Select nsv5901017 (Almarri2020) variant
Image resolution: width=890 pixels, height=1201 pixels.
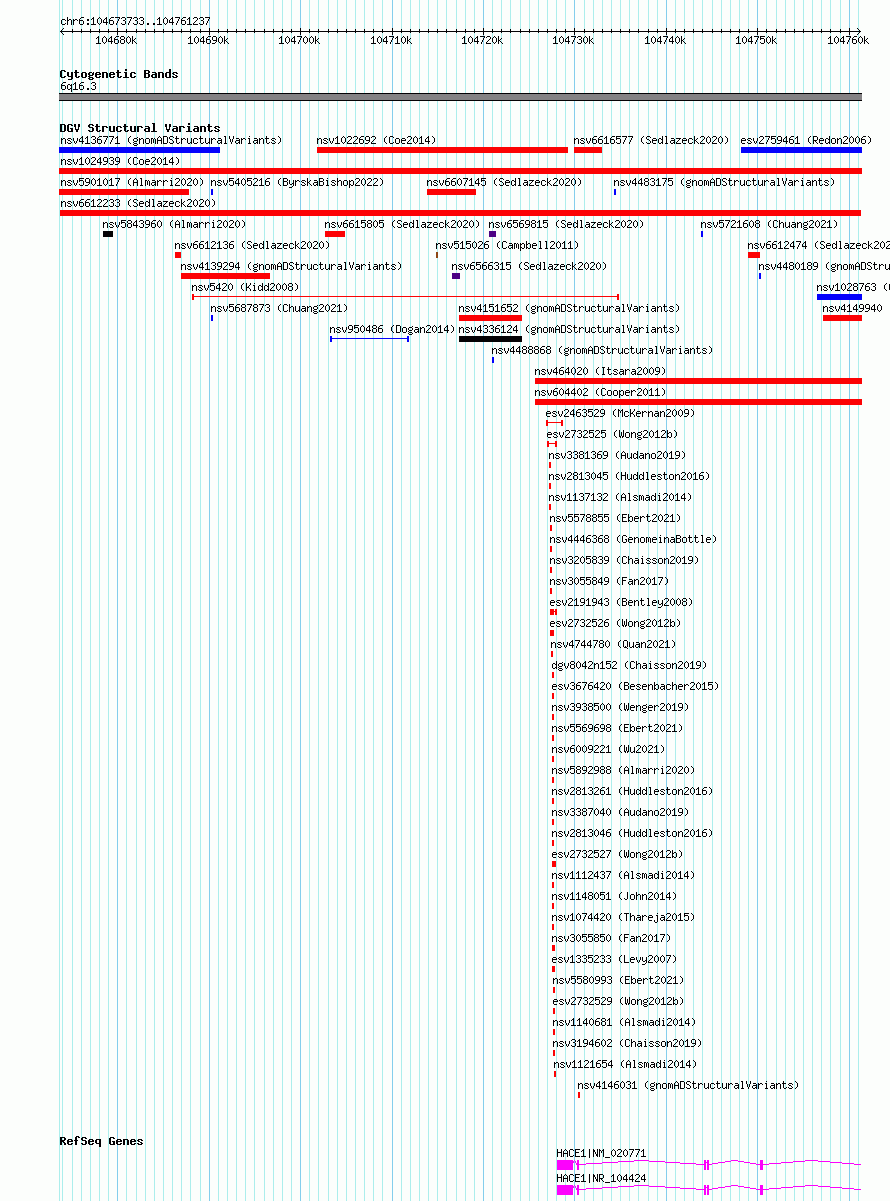click(124, 192)
